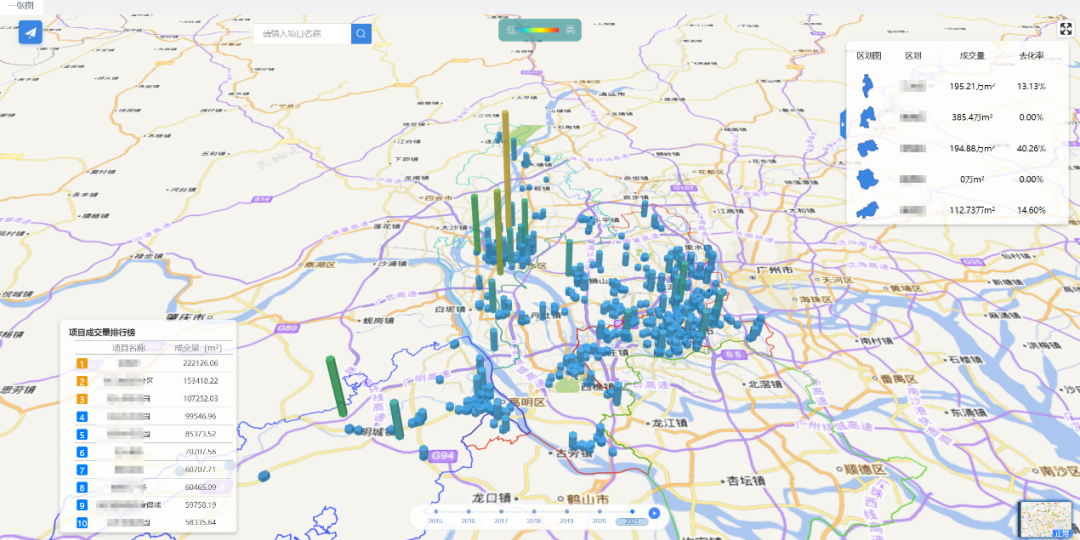Click the 60465.09 volume value
This screenshot has width=1080, height=540.
(x=200, y=488)
